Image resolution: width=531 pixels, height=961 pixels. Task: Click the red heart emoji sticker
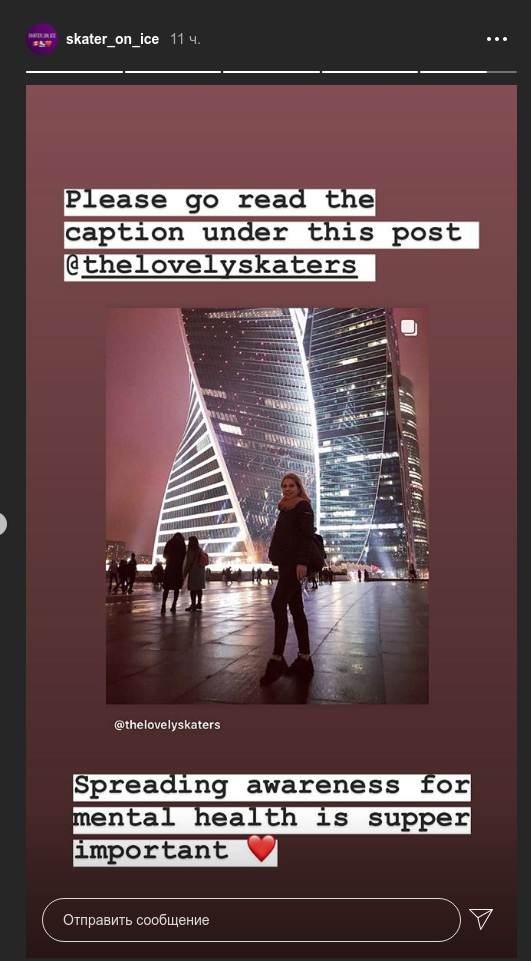pyautogui.click(x=262, y=849)
